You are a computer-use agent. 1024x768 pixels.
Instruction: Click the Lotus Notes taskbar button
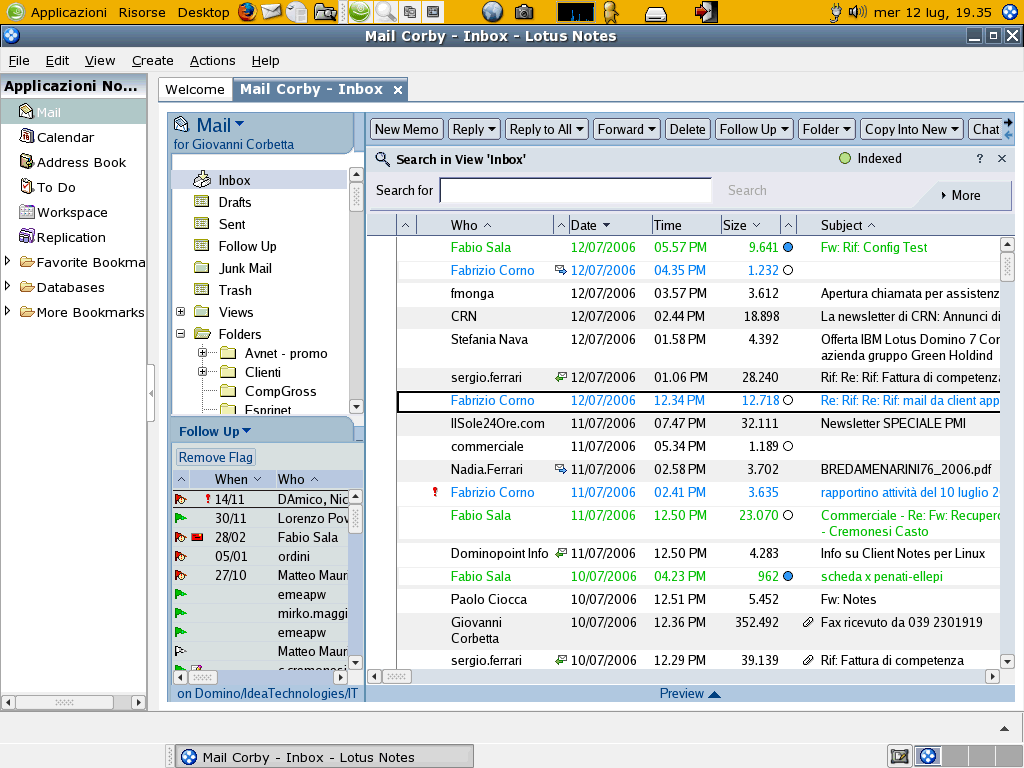(x=325, y=757)
